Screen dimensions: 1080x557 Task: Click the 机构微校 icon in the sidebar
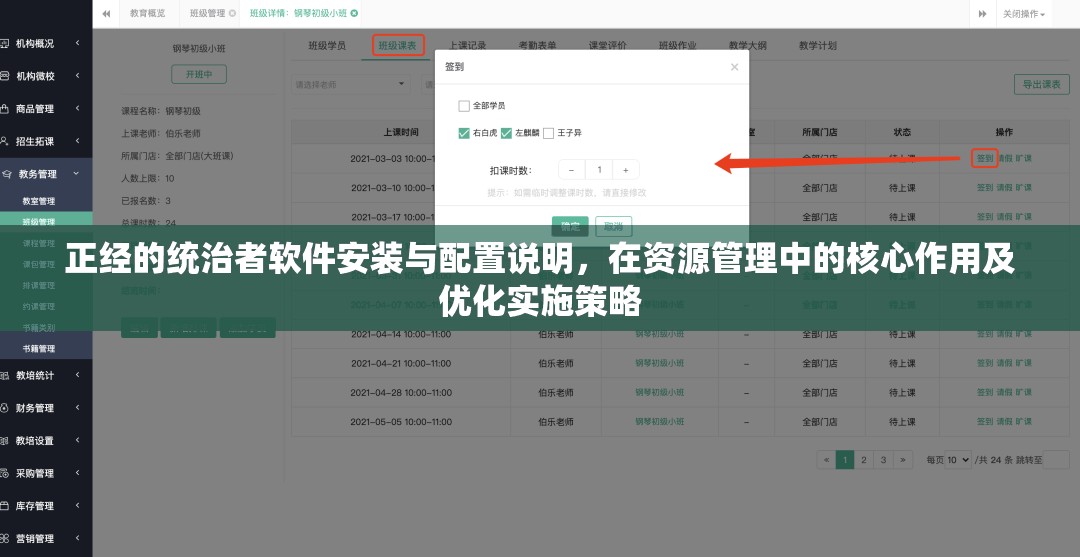tap(3, 76)
